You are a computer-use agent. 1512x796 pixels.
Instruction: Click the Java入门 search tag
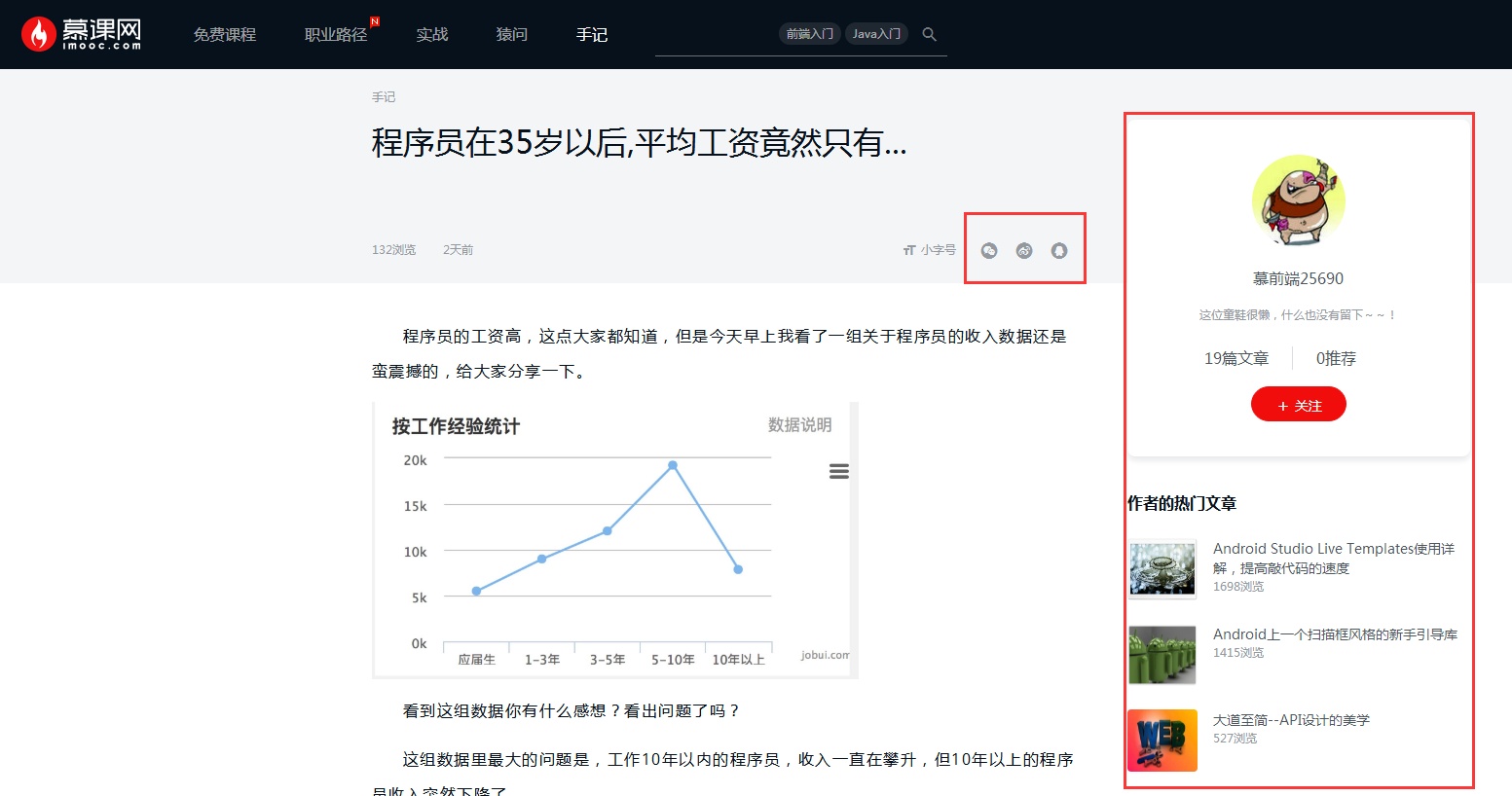[x=875, y=32]
